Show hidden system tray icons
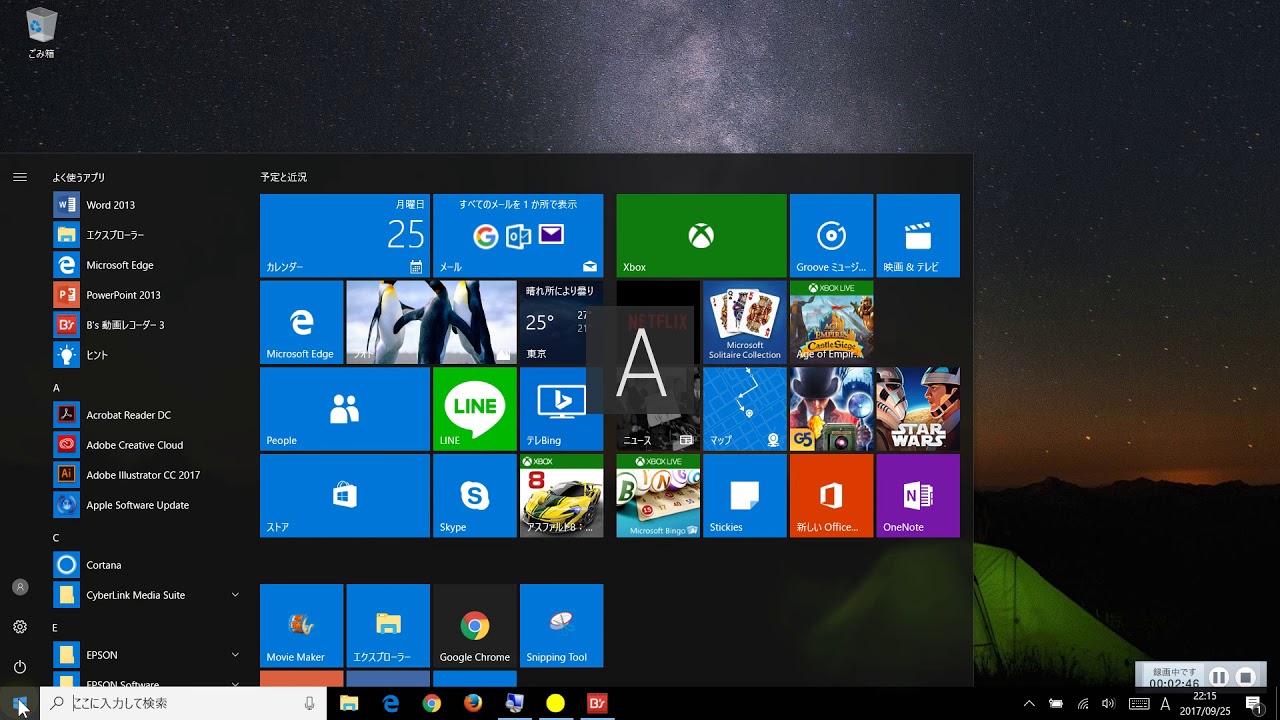Screen dimensions: 1280x720 [x=1028, y=704]
